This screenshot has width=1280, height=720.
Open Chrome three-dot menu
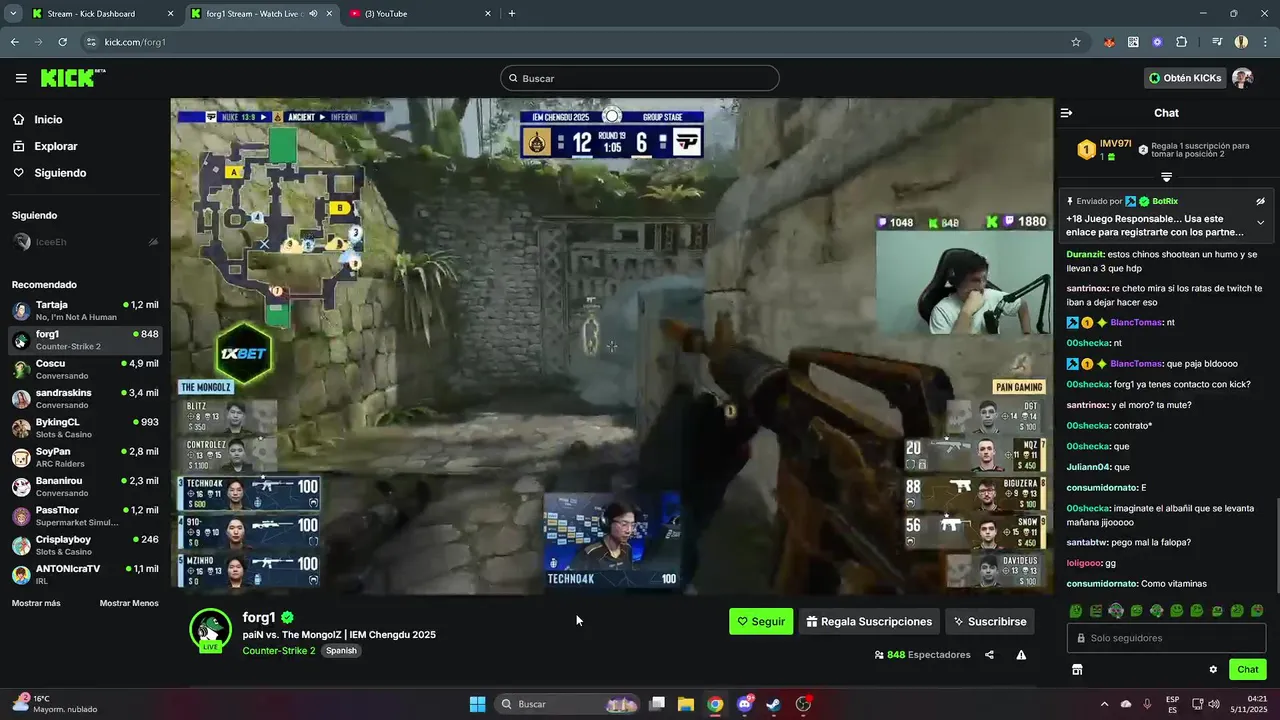(x=1265, y=42)
